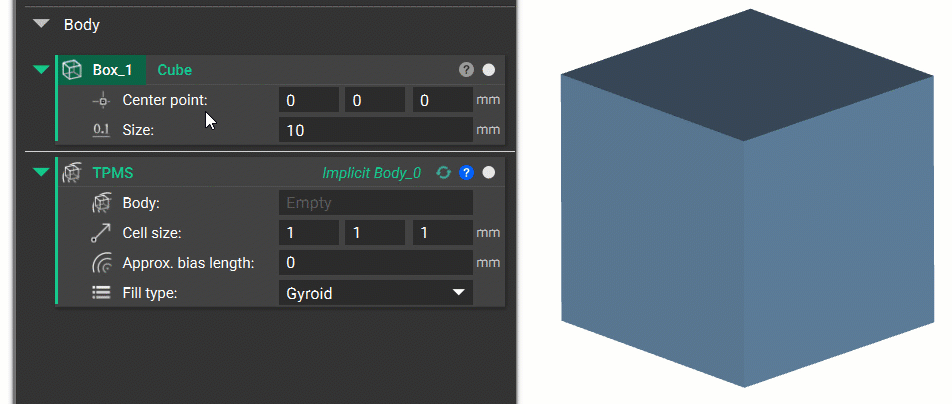Edit Center point Y value field

375,100
